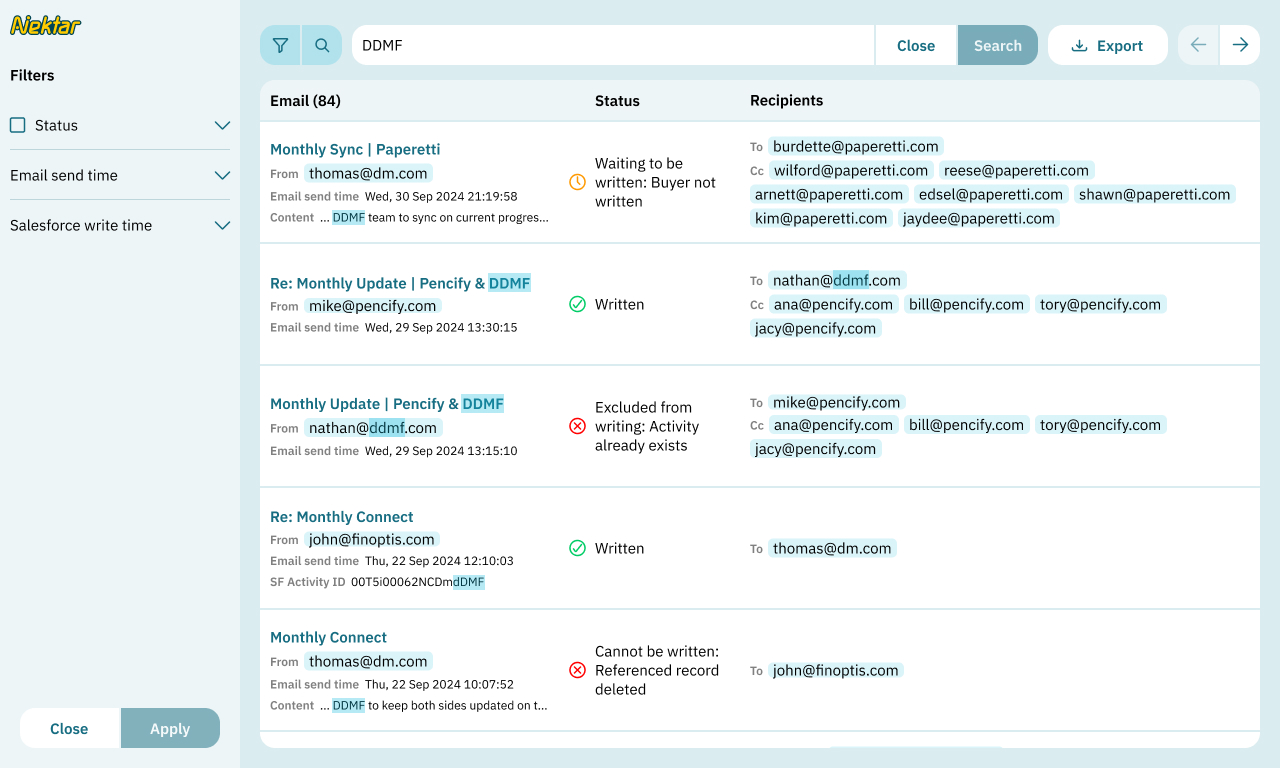Click recipient shawn@paperetti.com
Screen dimensions: 1280x768
(x=1154, y=194)
